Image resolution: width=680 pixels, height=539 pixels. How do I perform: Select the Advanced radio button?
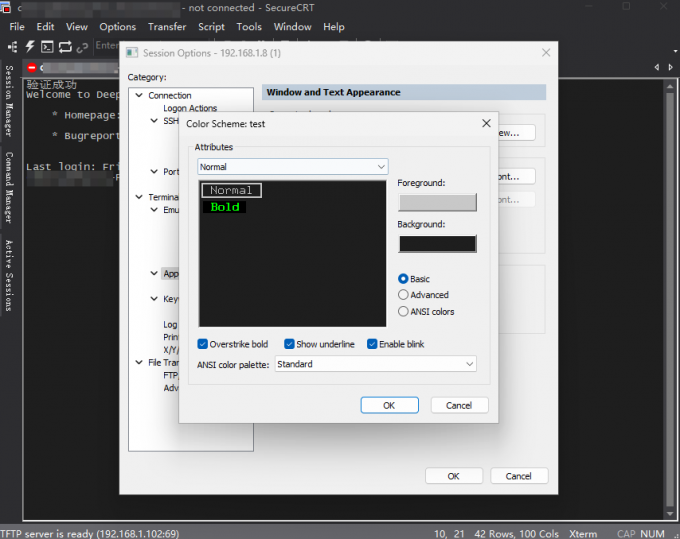[403, 295]
